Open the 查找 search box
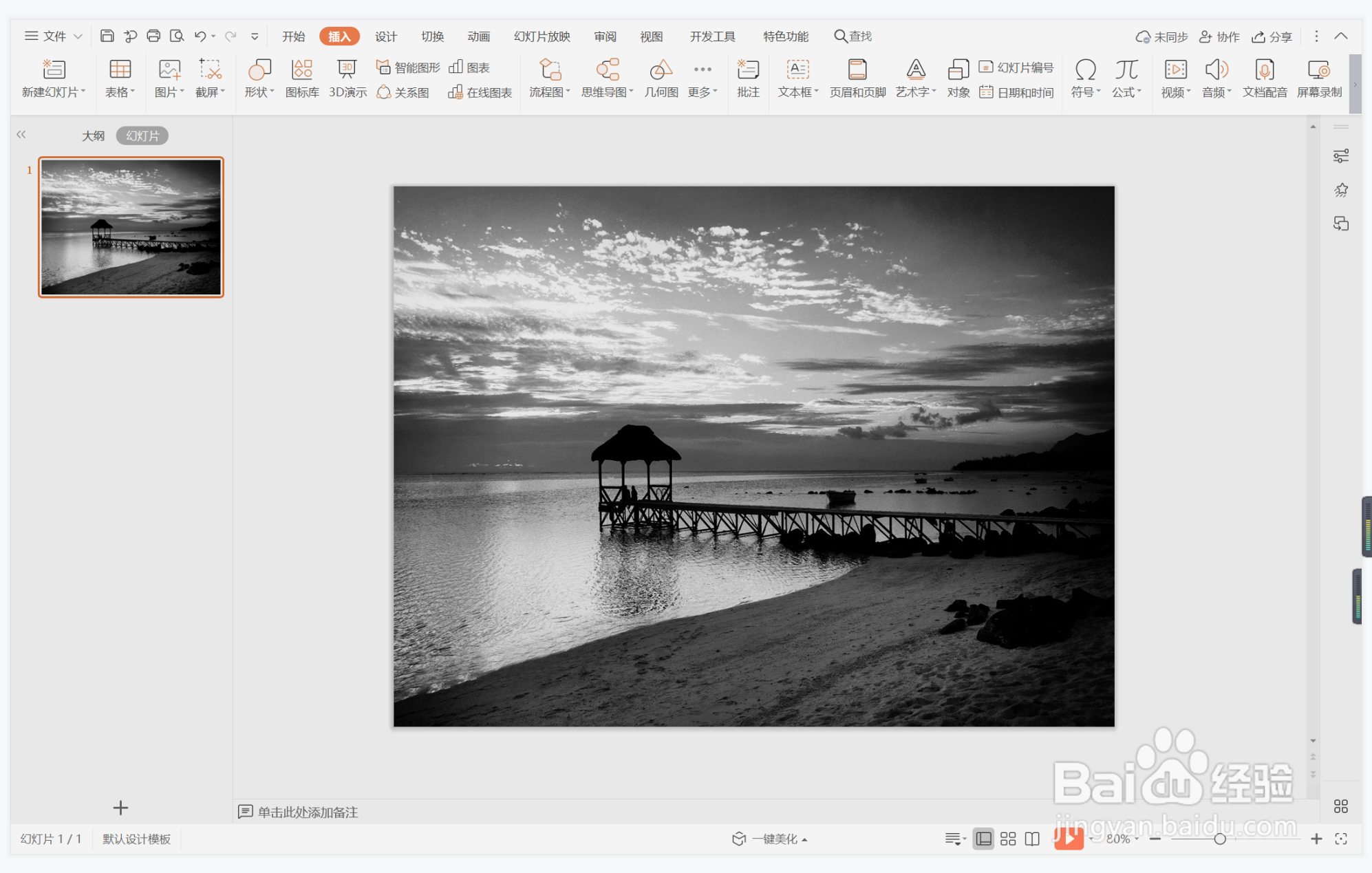Viewport: 1372px width, 873px height. (853, 36)
